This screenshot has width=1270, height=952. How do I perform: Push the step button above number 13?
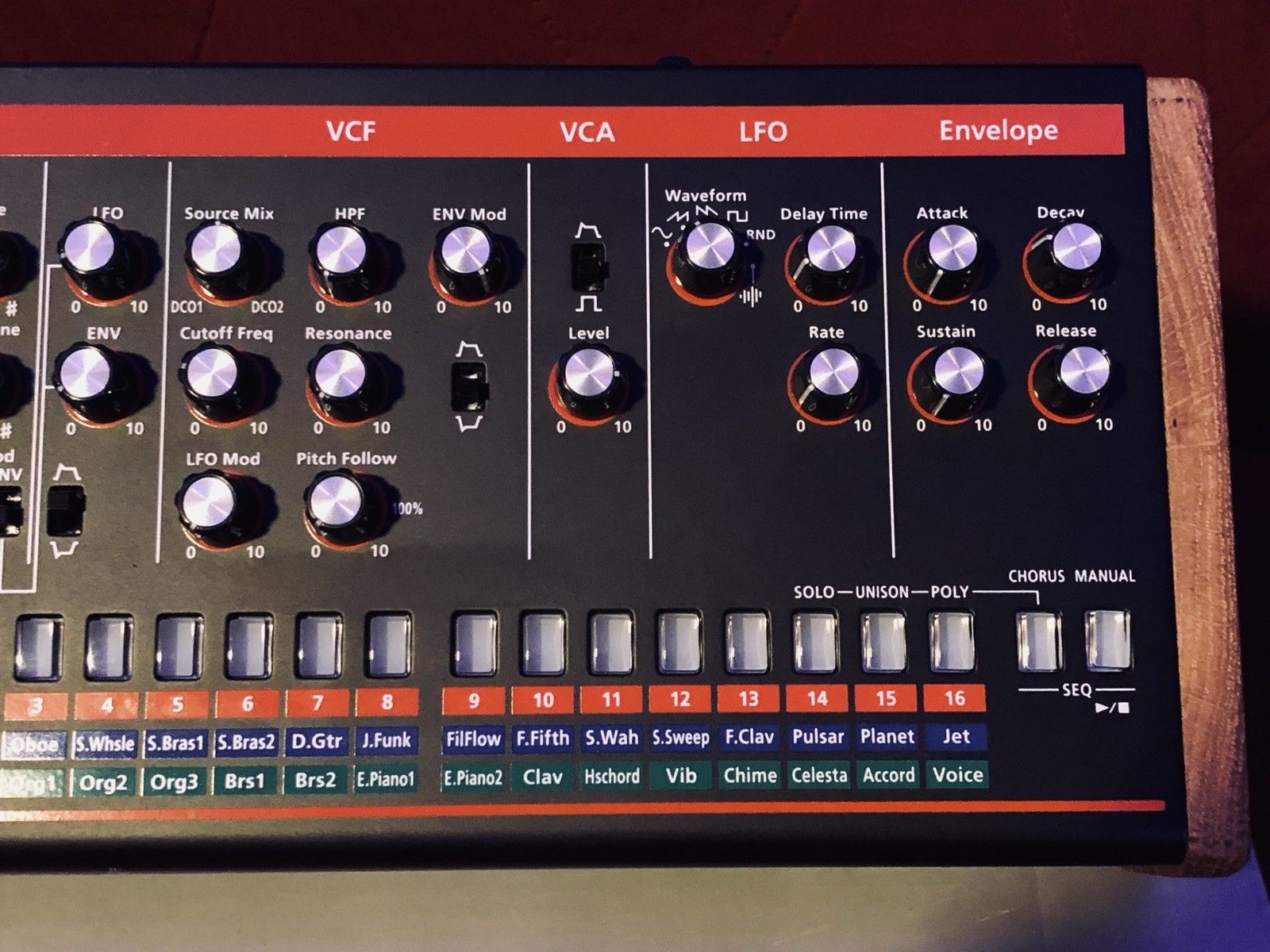(747, 641)
